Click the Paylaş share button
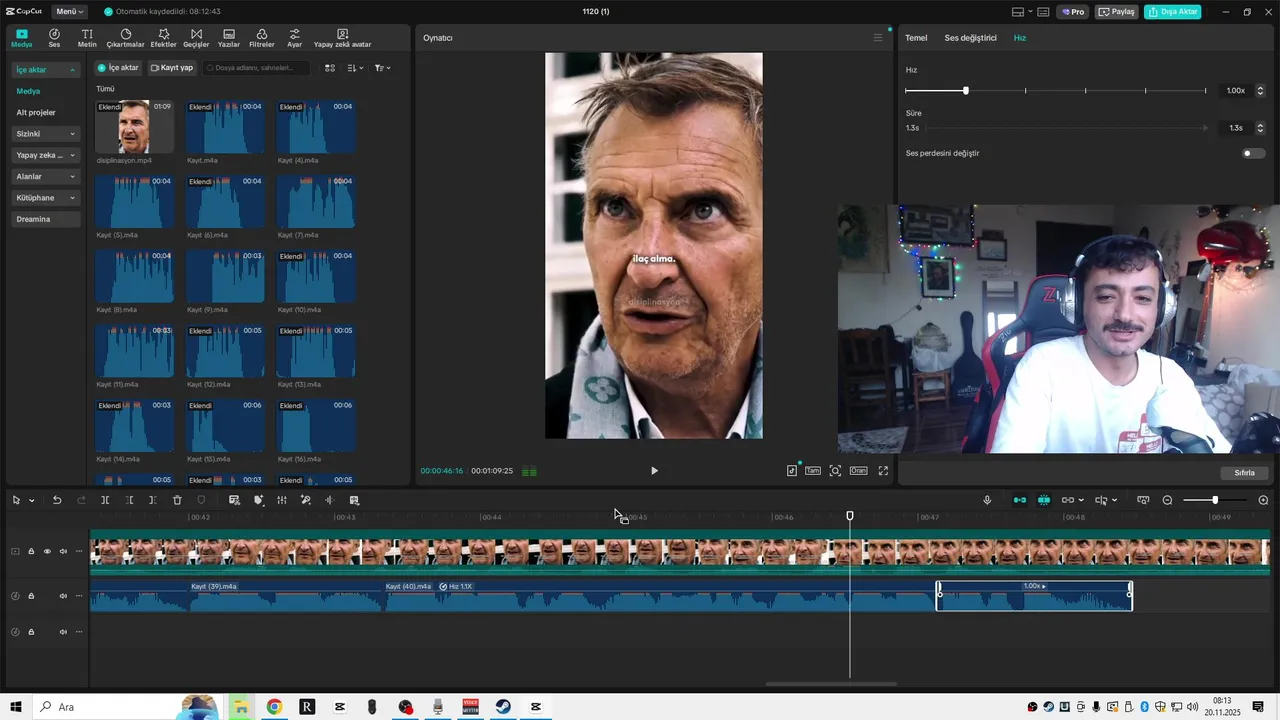Image resolution: width=1280 pixels, height=720 pixels. point(1117,12)
